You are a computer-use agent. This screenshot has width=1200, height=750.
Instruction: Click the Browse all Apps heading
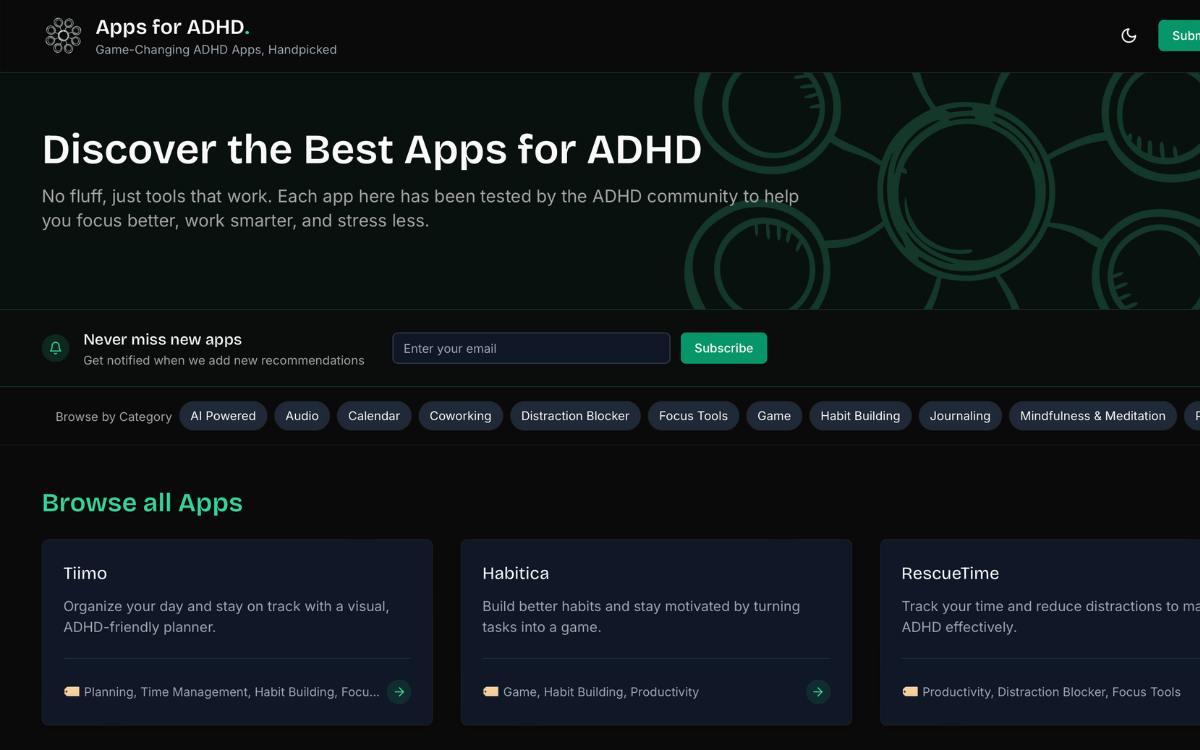pos(142,502)
